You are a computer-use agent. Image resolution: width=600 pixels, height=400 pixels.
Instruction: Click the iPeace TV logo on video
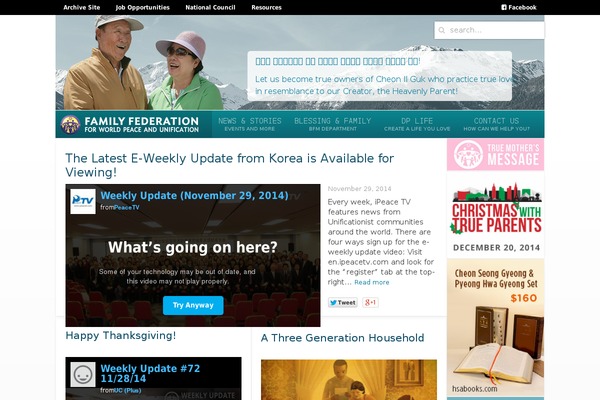(83, 201)
